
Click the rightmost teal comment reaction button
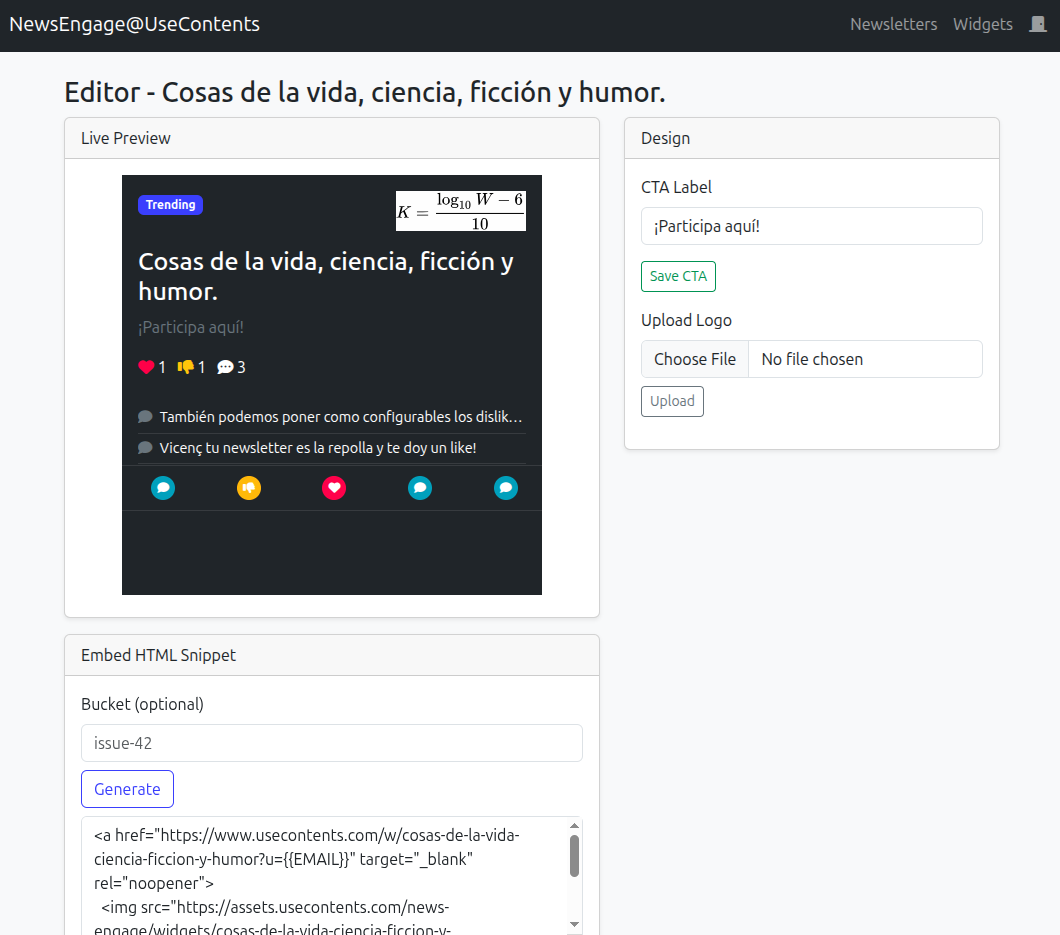coord(505,488)
